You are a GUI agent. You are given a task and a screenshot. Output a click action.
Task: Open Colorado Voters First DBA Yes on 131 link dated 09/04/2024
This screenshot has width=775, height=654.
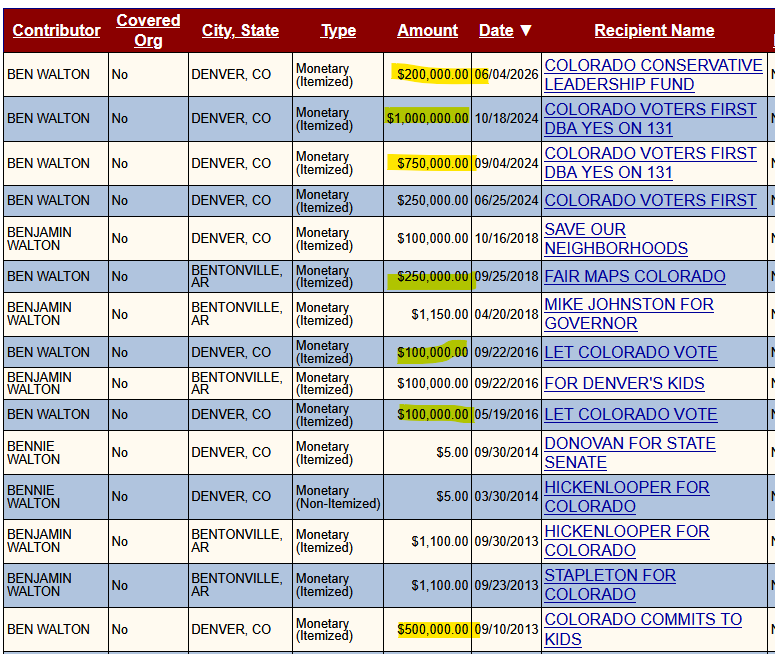coord(650,163)
